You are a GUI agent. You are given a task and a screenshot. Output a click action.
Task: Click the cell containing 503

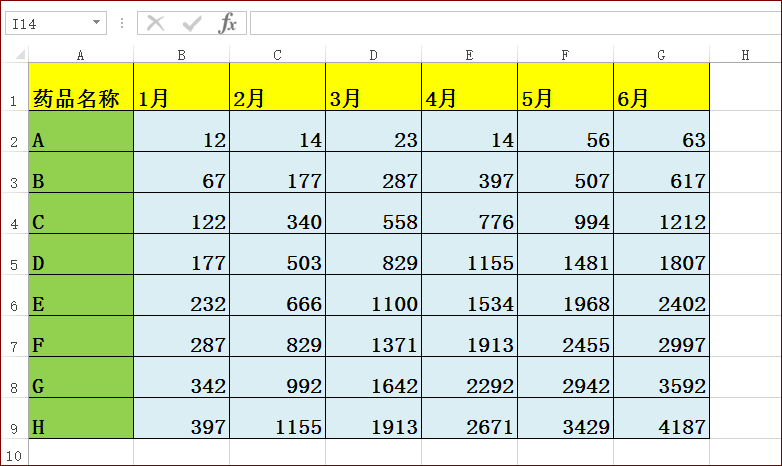point(277,254)
